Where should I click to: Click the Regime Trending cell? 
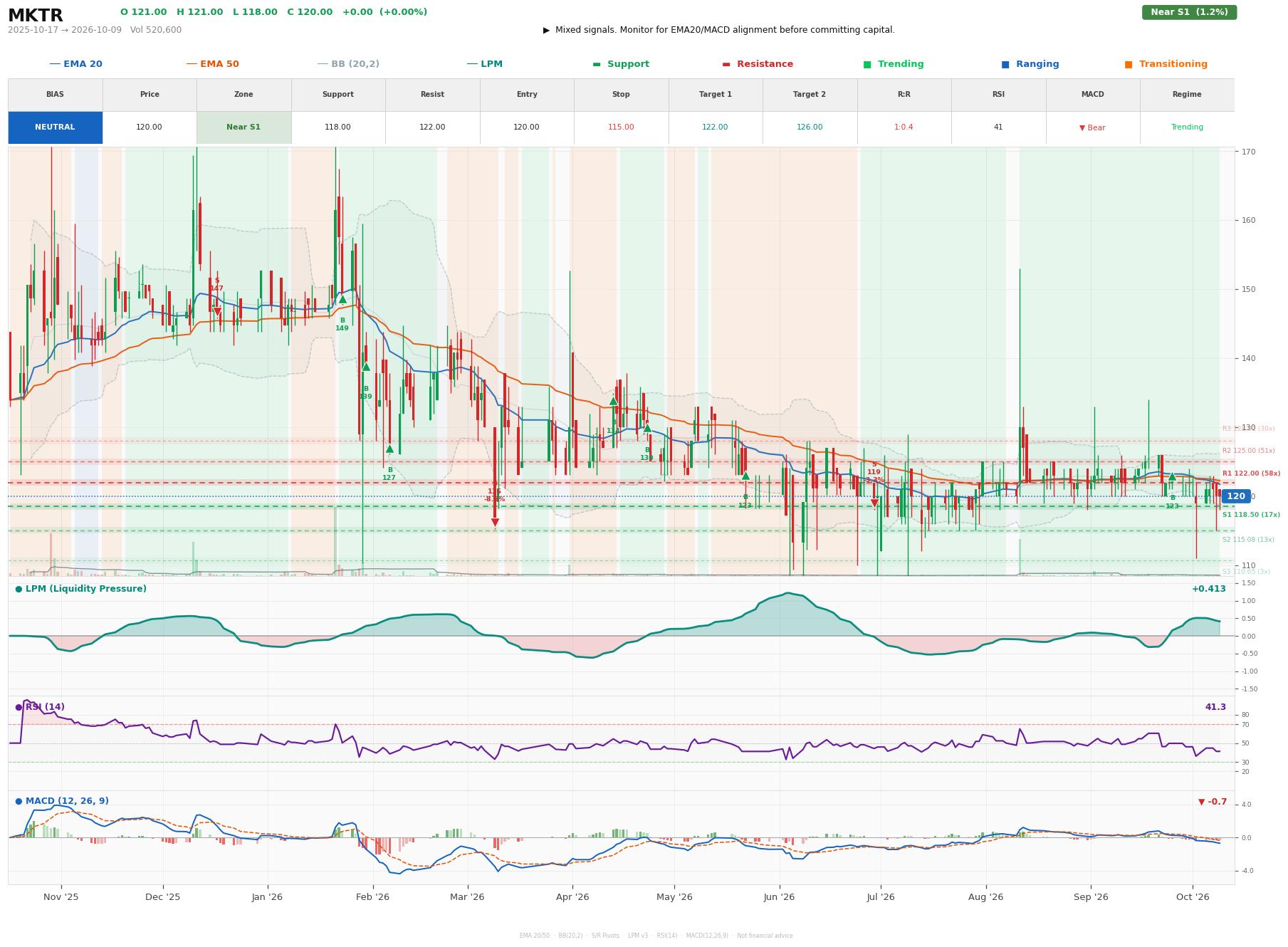(x=1187, y=127)
